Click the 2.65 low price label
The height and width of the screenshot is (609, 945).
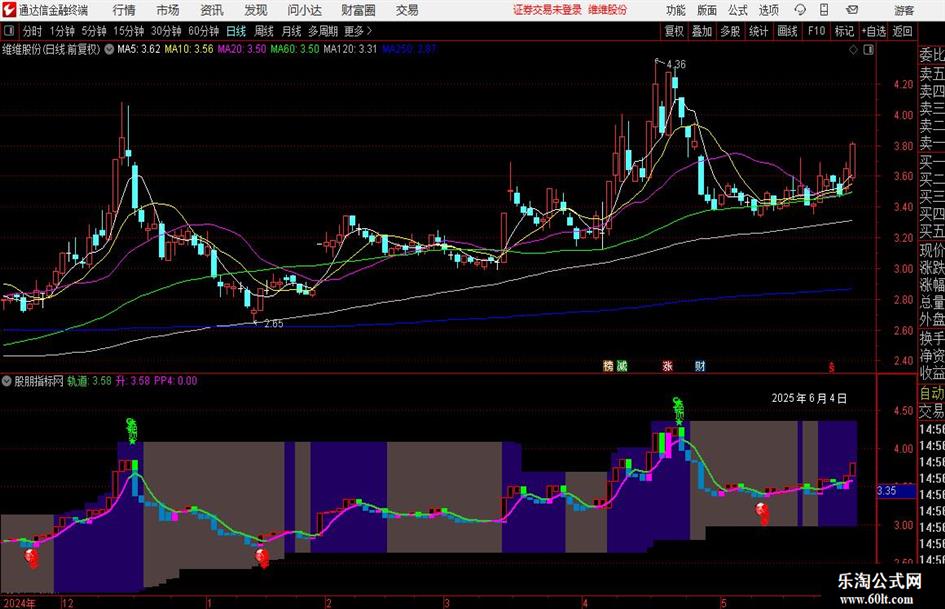[274, 324]
